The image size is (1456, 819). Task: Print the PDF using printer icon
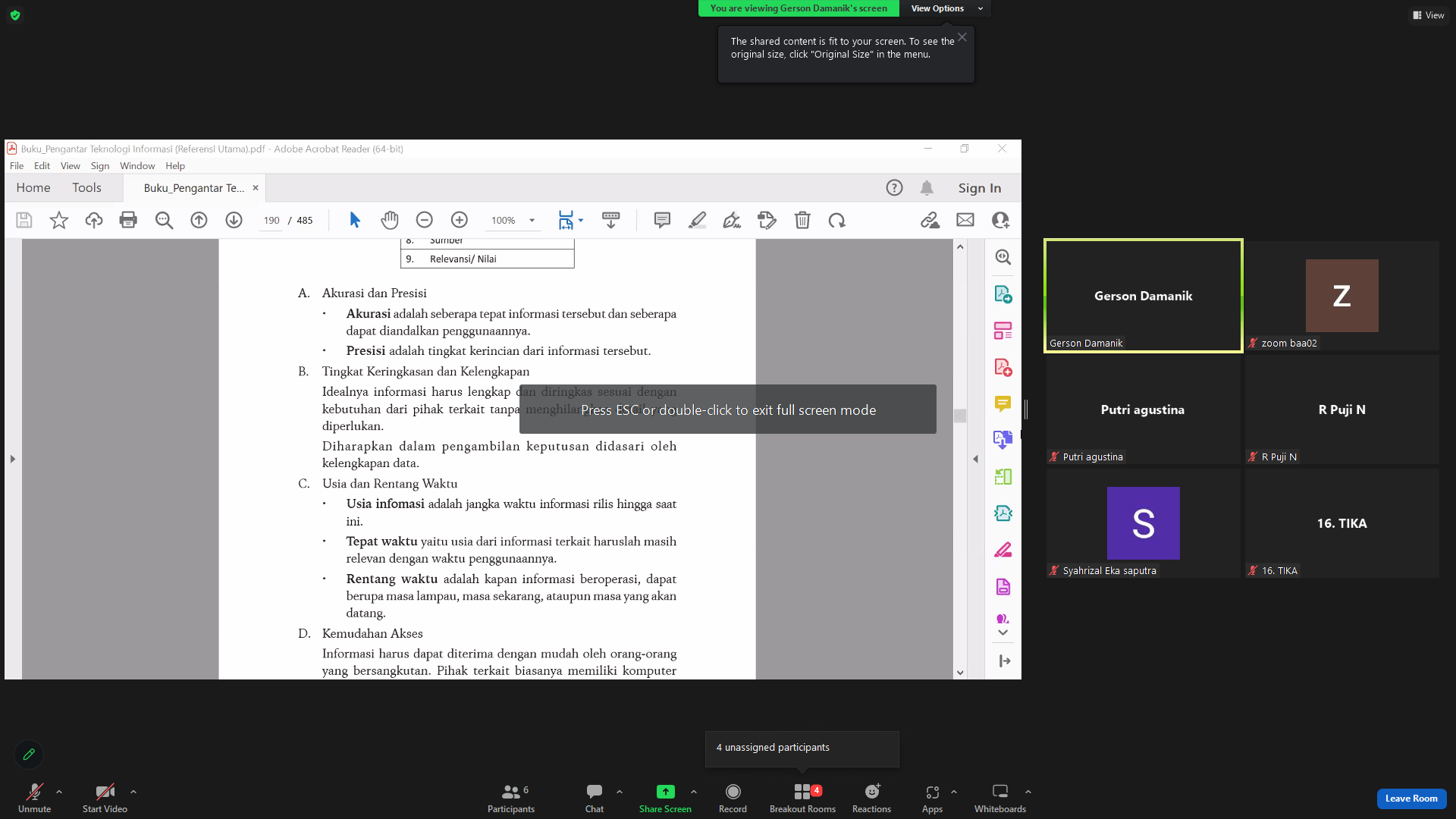(128, 220)
